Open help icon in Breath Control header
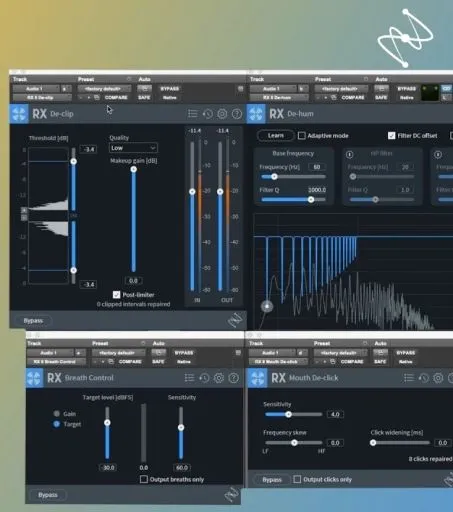453x512 pixels. tap(234, 378)
